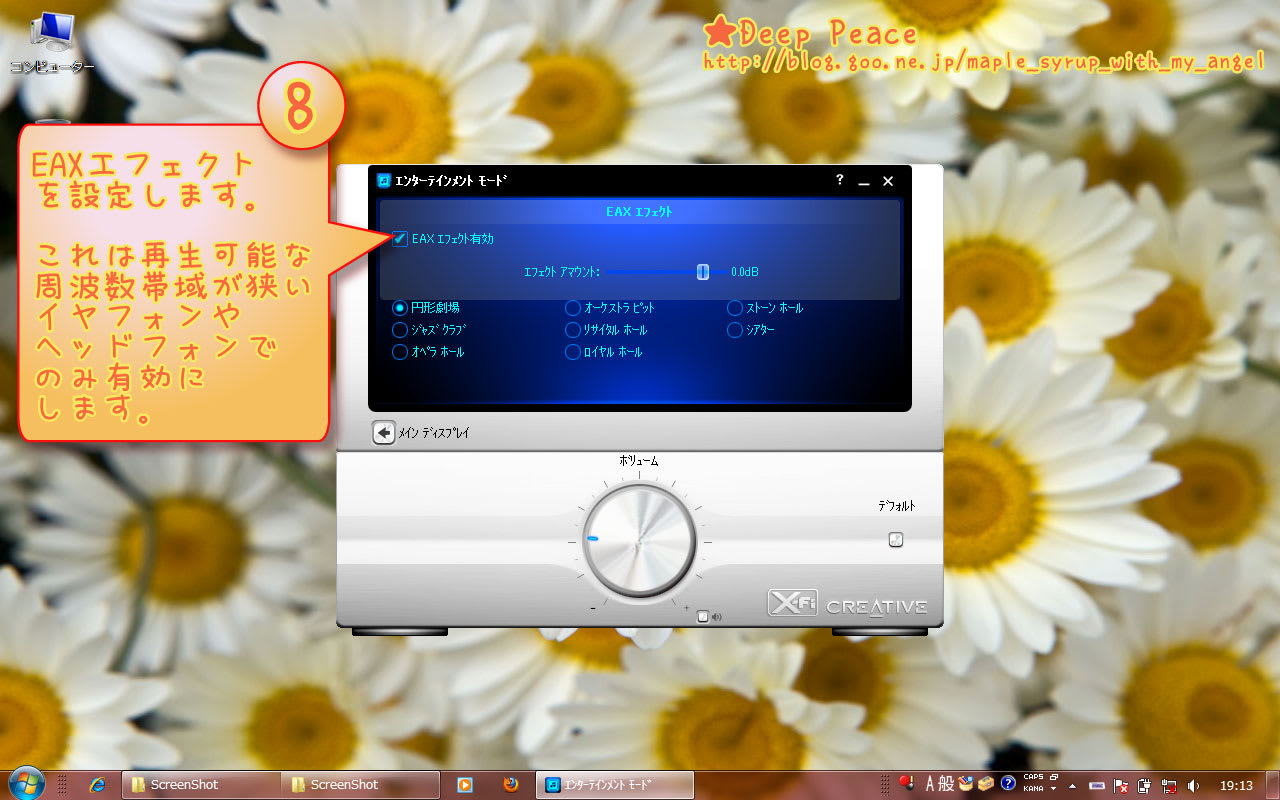Restore the language bar via the small window icon
The width and height of the screenshot is (1280, 800).
[x=1054, y=777]
